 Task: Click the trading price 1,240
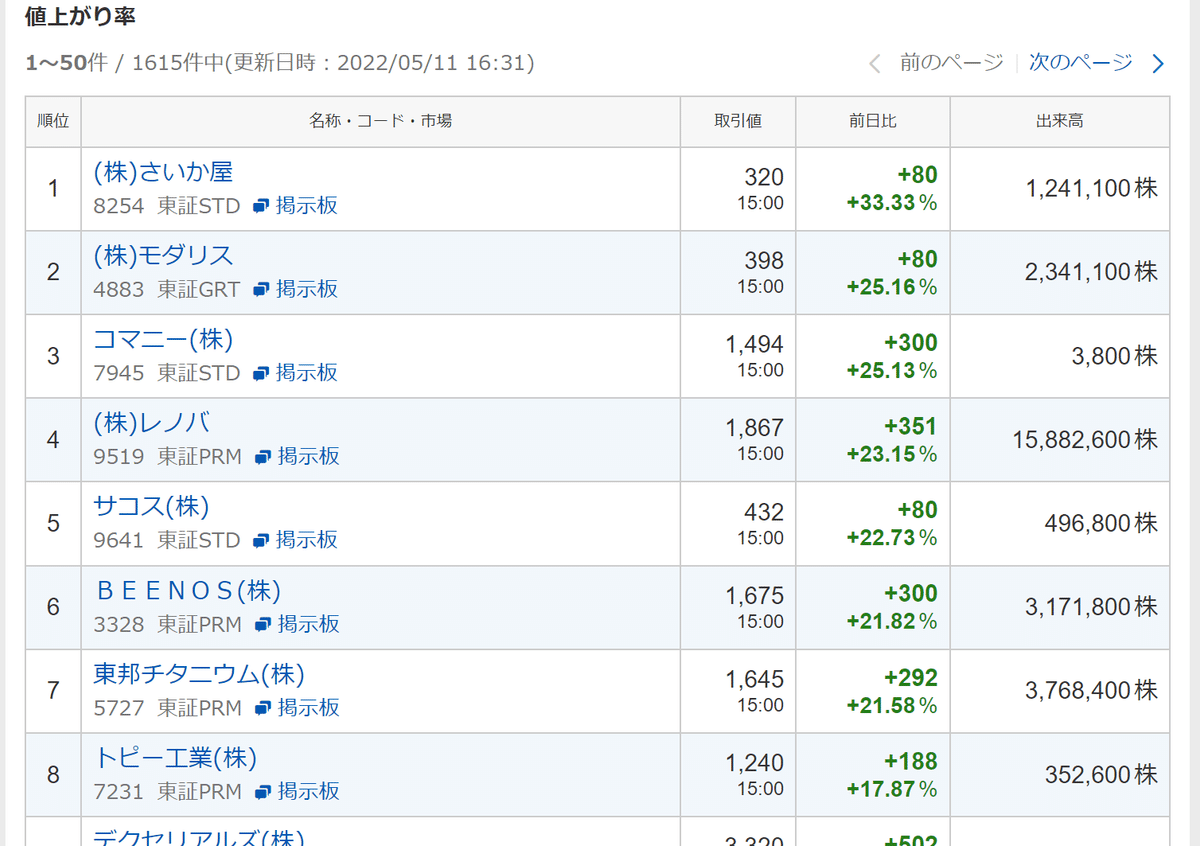pyautogui.click(x=754, y=763)
